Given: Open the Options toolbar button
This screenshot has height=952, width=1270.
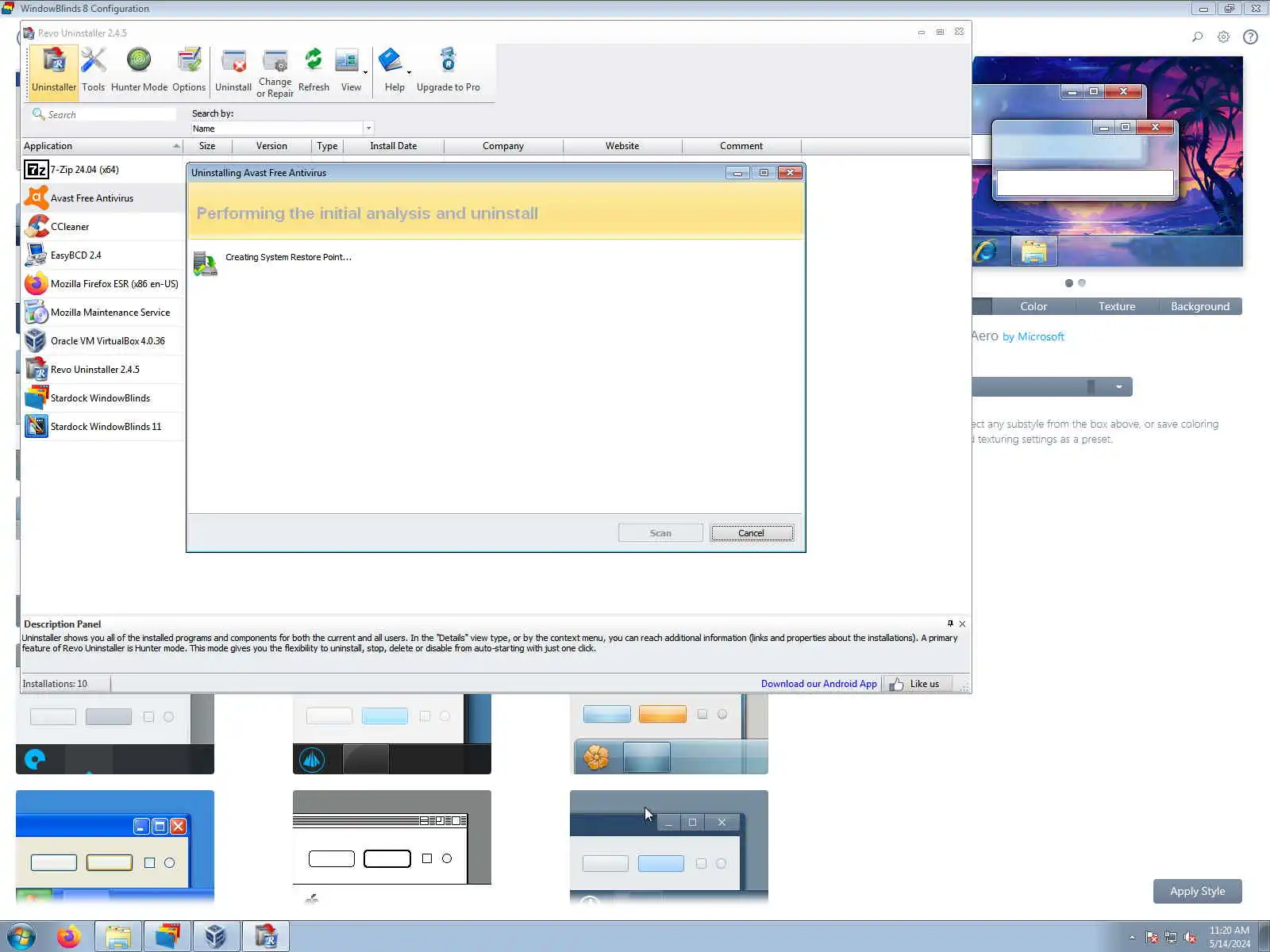Looking at the screenshot, I should point(189,71).
